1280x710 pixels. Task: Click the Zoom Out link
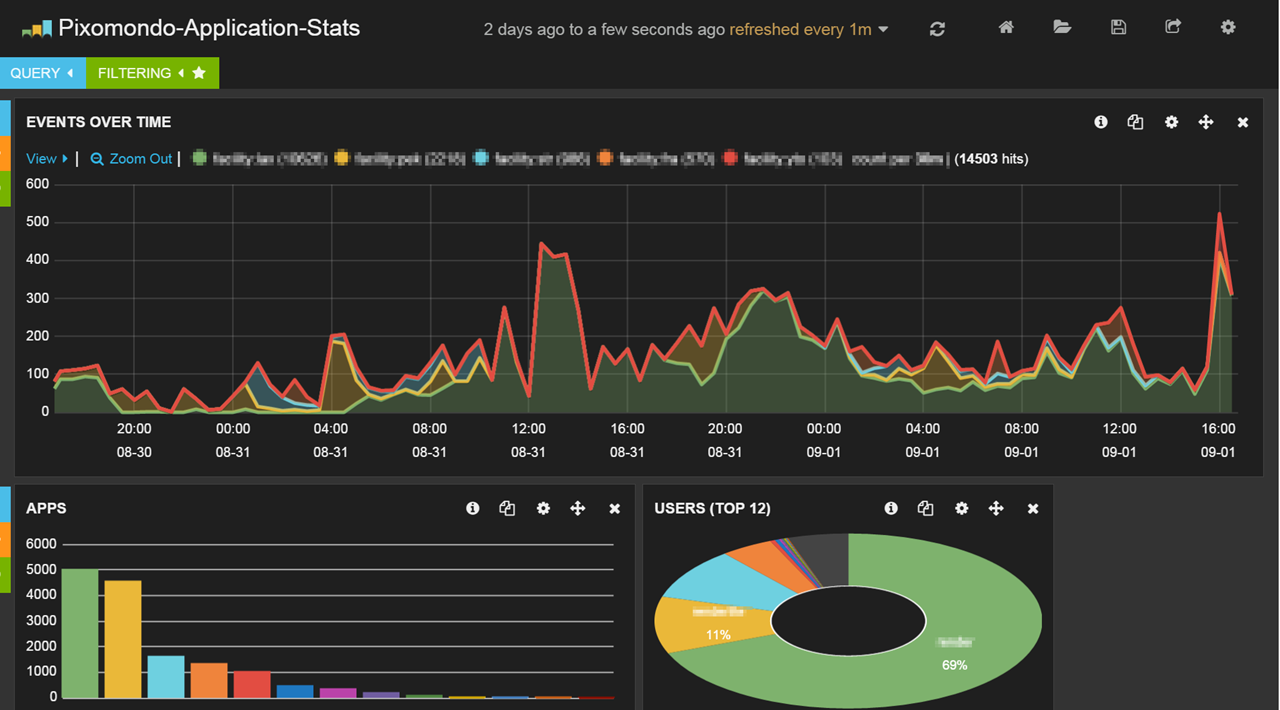pos(131,159)
